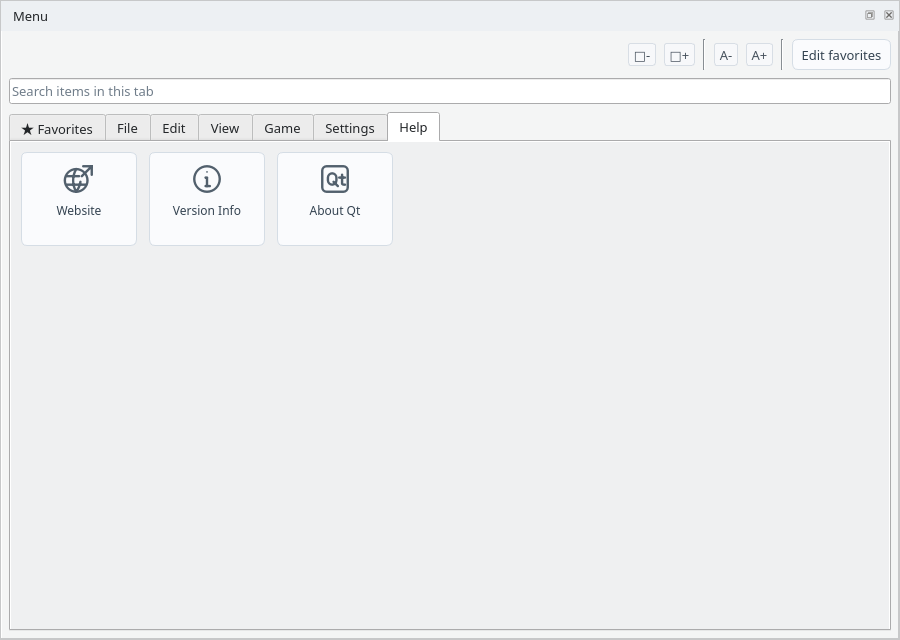Screen dimensions: 900x640
Task: Open the About Qt tile
Action: coord(335,199)
